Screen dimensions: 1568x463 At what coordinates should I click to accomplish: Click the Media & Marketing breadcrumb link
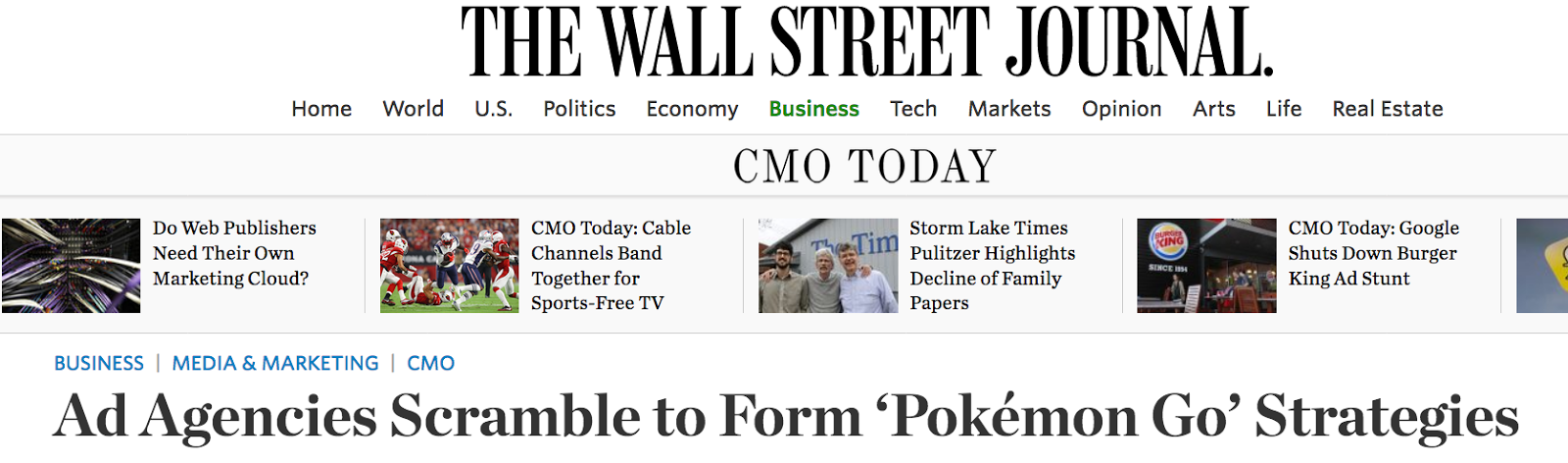(275, 364)
